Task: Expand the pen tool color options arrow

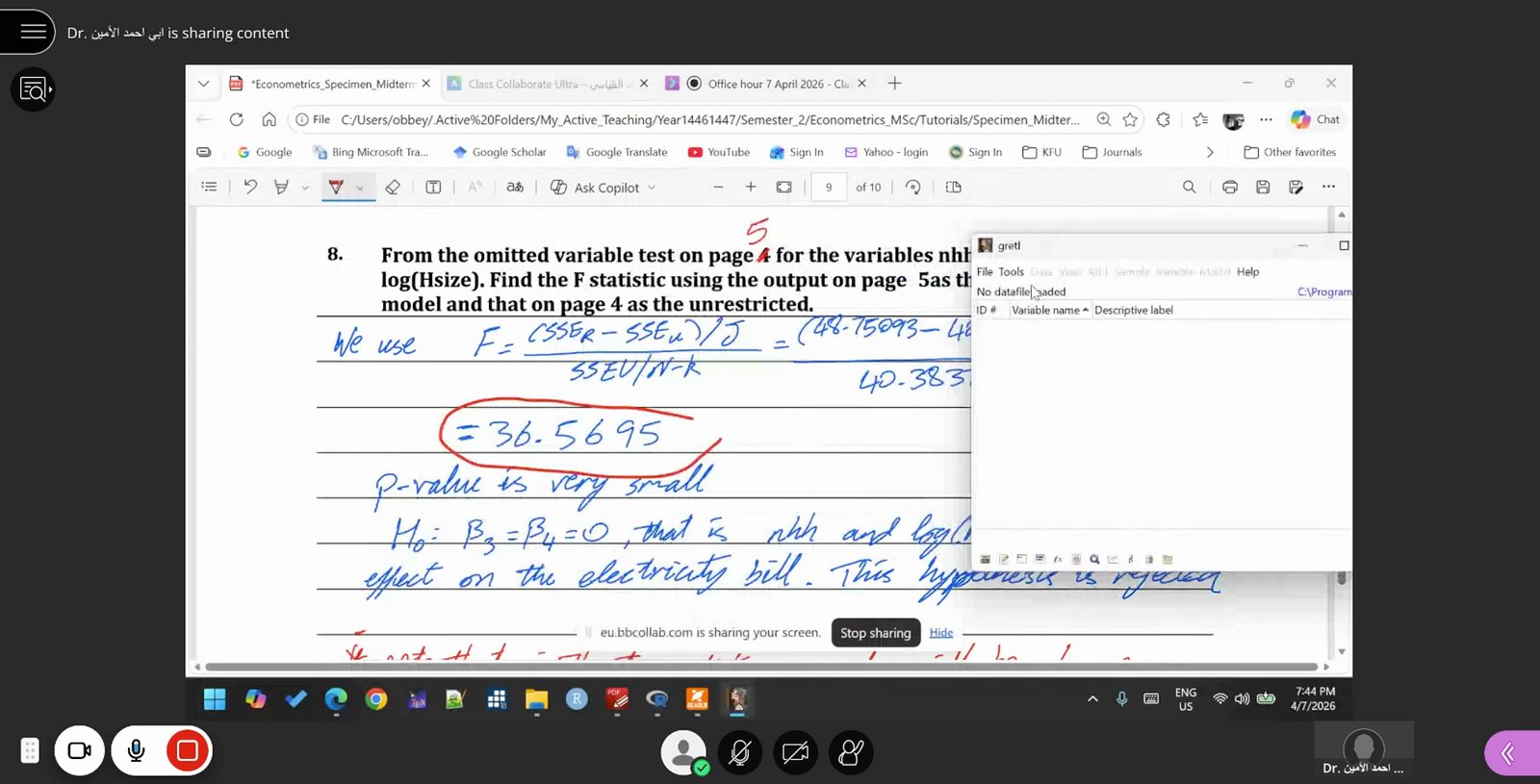Action: coord(360,188)
